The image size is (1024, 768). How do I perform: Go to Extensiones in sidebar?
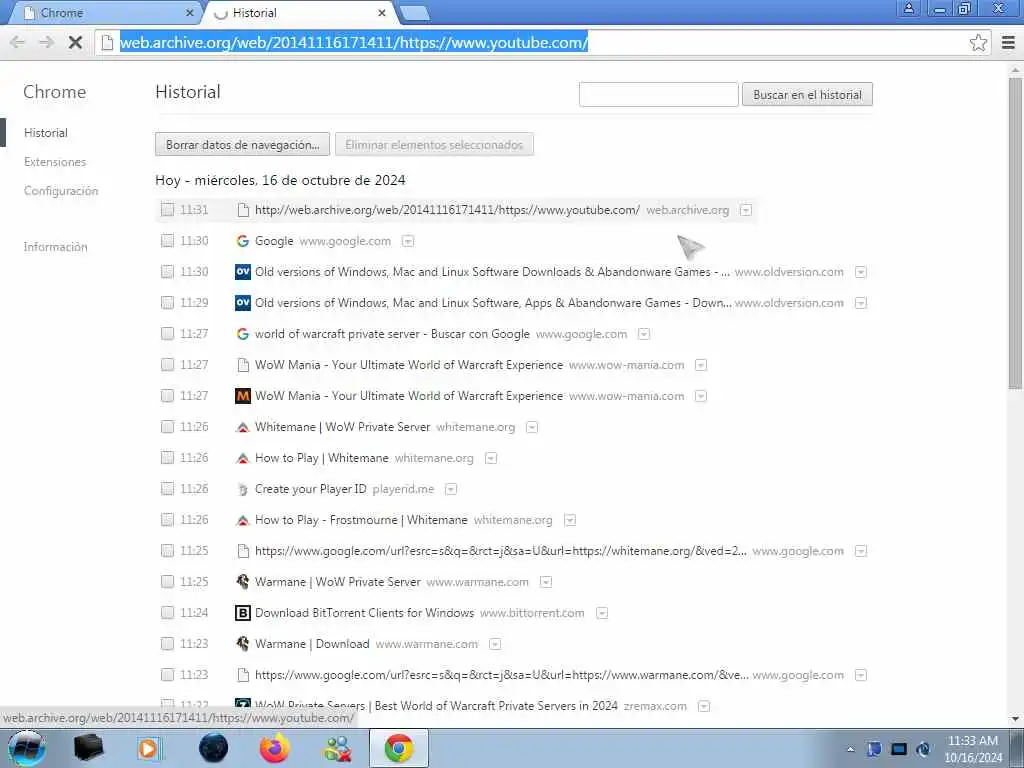55,162
